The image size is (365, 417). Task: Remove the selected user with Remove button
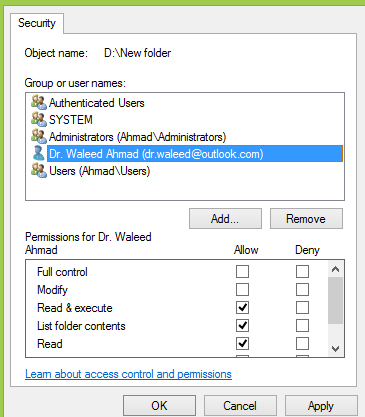(306, 219)
